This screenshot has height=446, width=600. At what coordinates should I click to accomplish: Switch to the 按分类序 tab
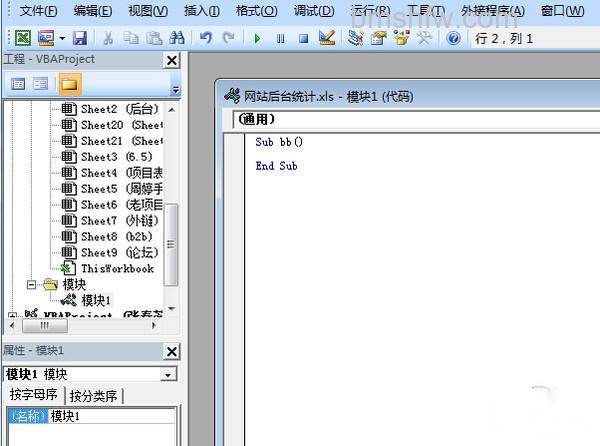[93, 396]
